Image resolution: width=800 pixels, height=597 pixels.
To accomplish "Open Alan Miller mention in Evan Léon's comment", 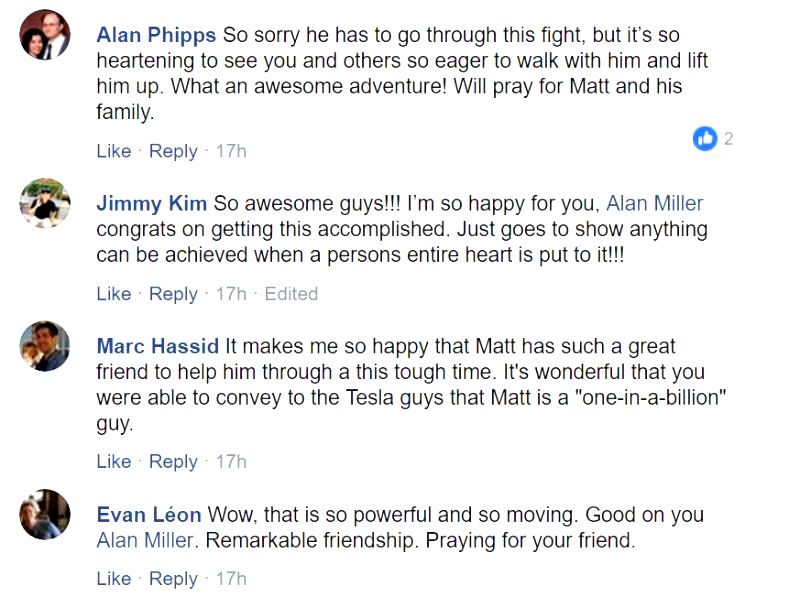I will pos(144,542).
